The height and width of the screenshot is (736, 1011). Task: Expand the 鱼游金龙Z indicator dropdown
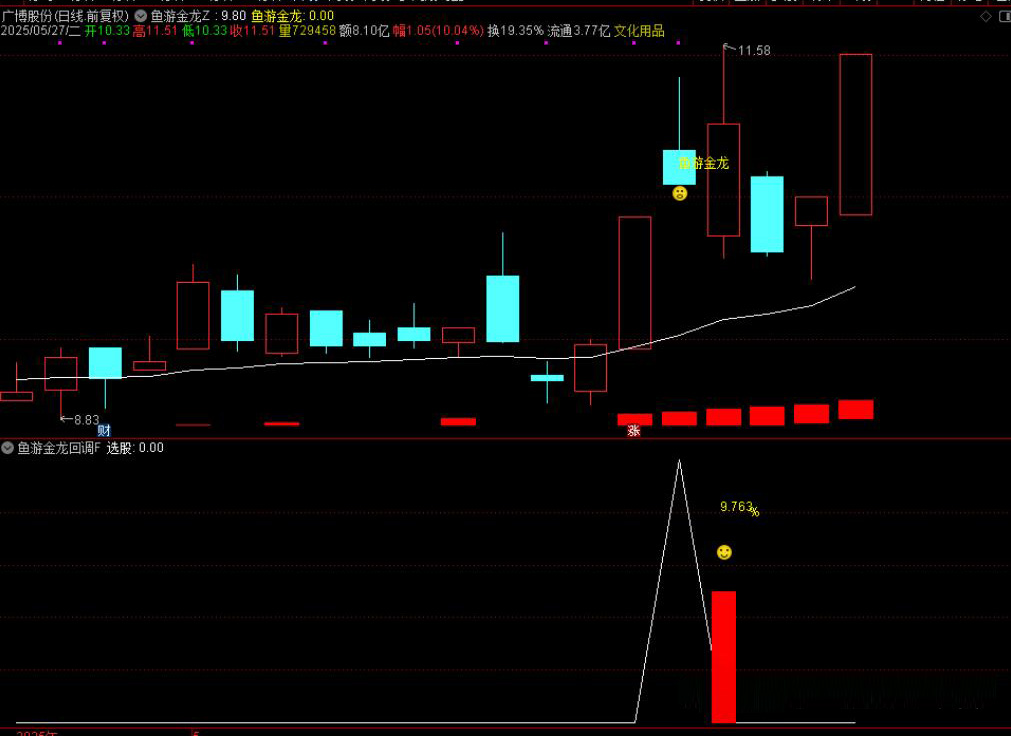coord(140,17)
